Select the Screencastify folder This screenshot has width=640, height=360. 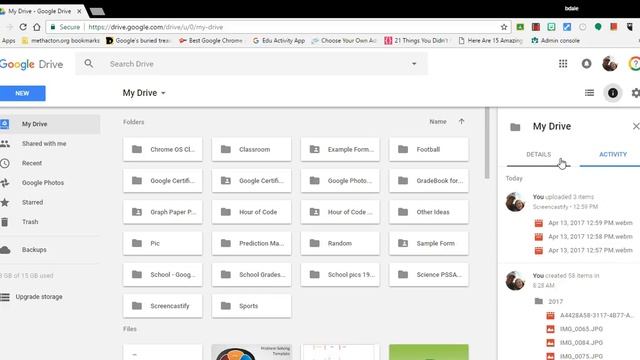pyautogui.click(x=162, y=306)
